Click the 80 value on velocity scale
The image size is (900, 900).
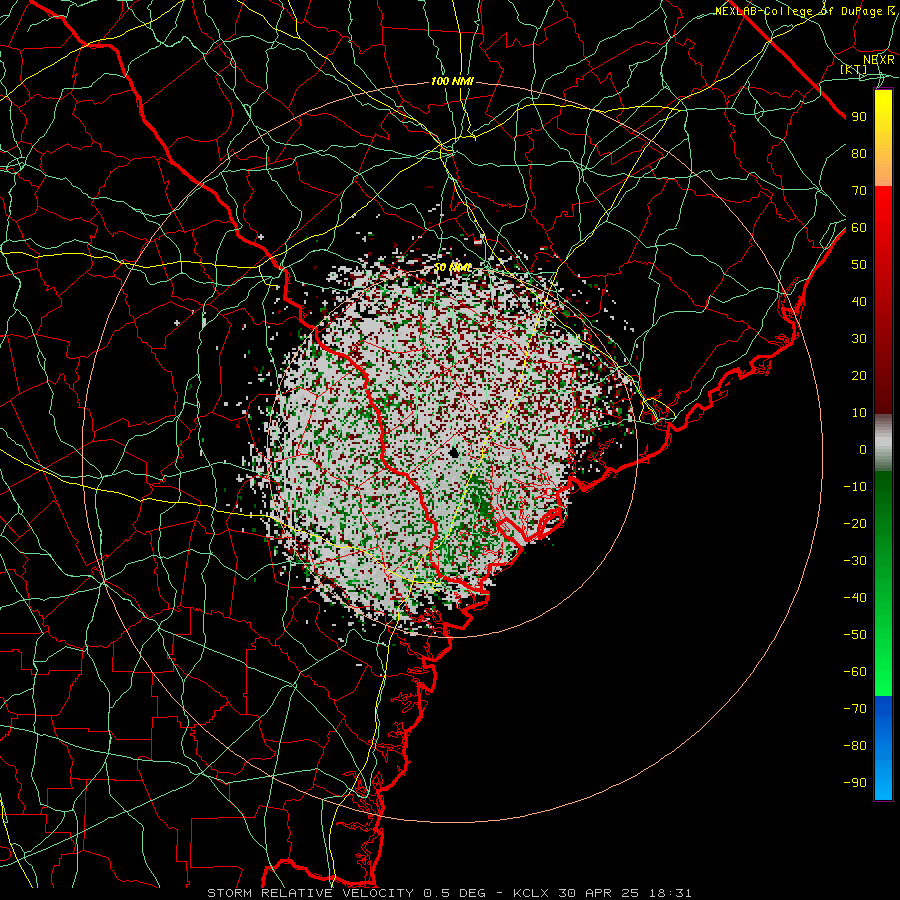tap(859, 153)
